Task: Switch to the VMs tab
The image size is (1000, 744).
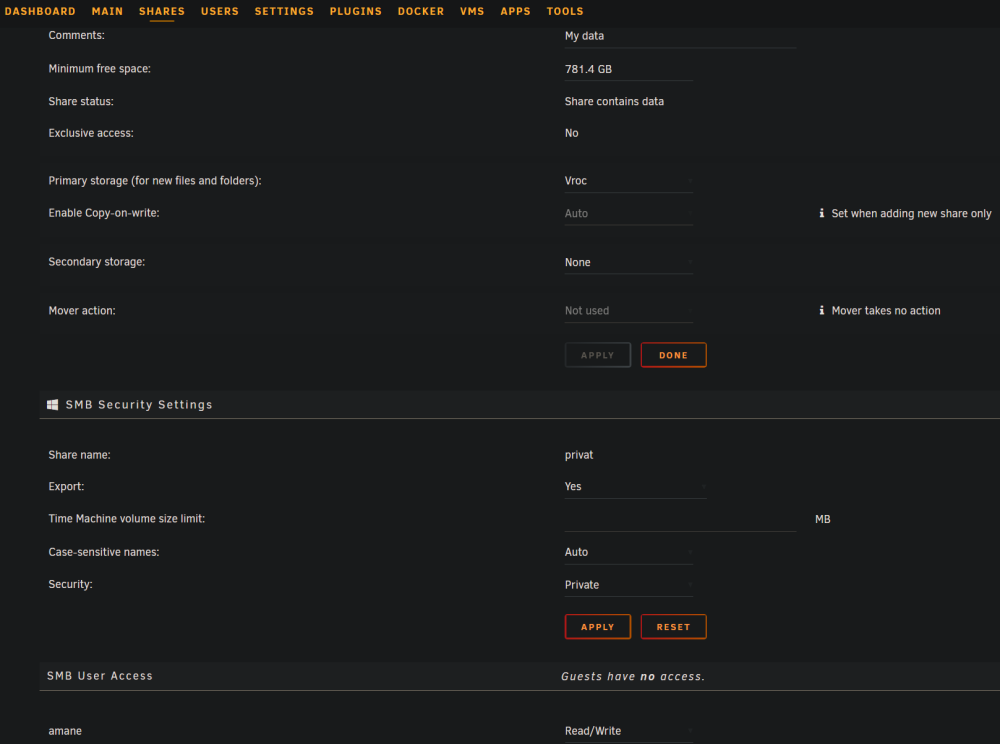Action: (472, 11)
